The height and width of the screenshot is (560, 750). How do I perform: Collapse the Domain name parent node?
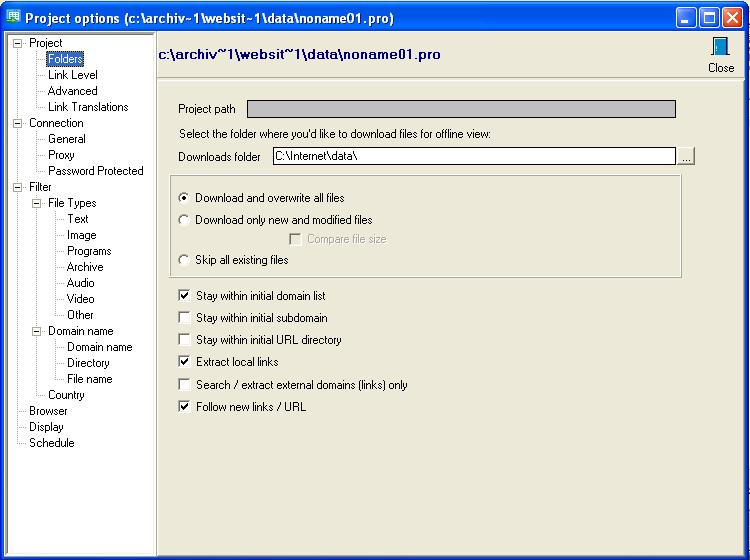pos(36,331)
